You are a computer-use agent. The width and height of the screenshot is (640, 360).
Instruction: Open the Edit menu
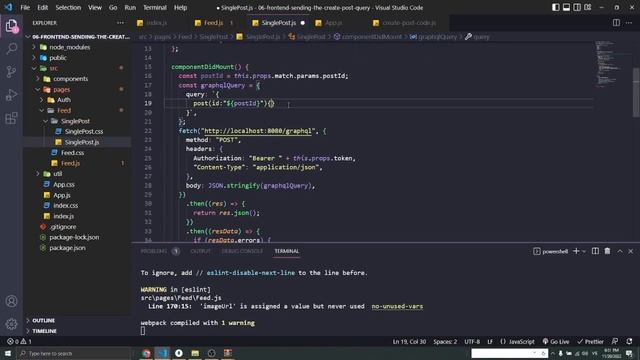(42, 7)
